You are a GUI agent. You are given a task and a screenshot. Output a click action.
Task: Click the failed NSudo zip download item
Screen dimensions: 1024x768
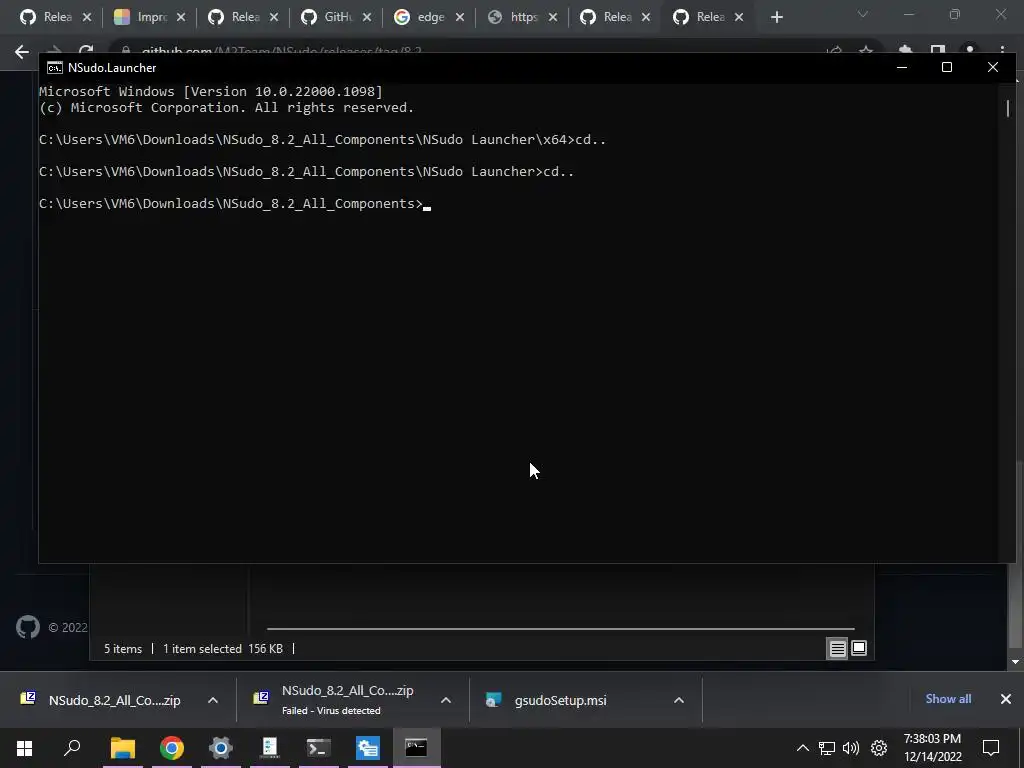(x=336, y=700)
